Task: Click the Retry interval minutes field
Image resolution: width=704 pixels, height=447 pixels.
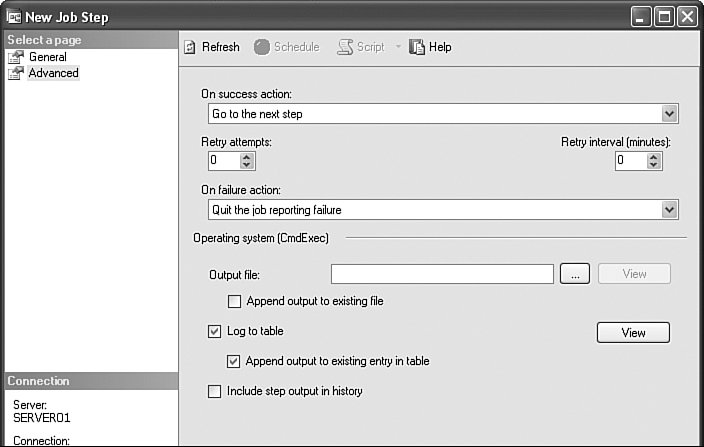Action: tap(632, 161)
